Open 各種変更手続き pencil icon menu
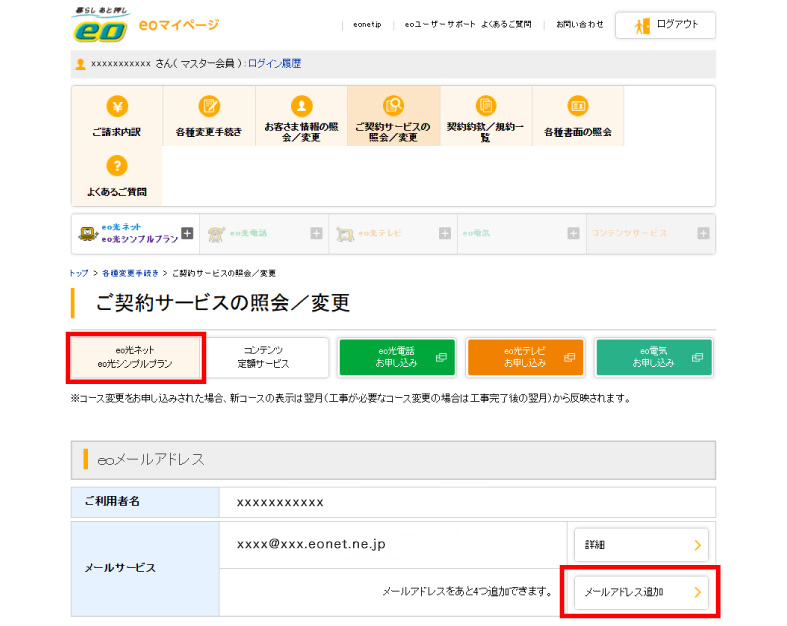The height and width of the screenshot is (626, 787). coord(209,116)
